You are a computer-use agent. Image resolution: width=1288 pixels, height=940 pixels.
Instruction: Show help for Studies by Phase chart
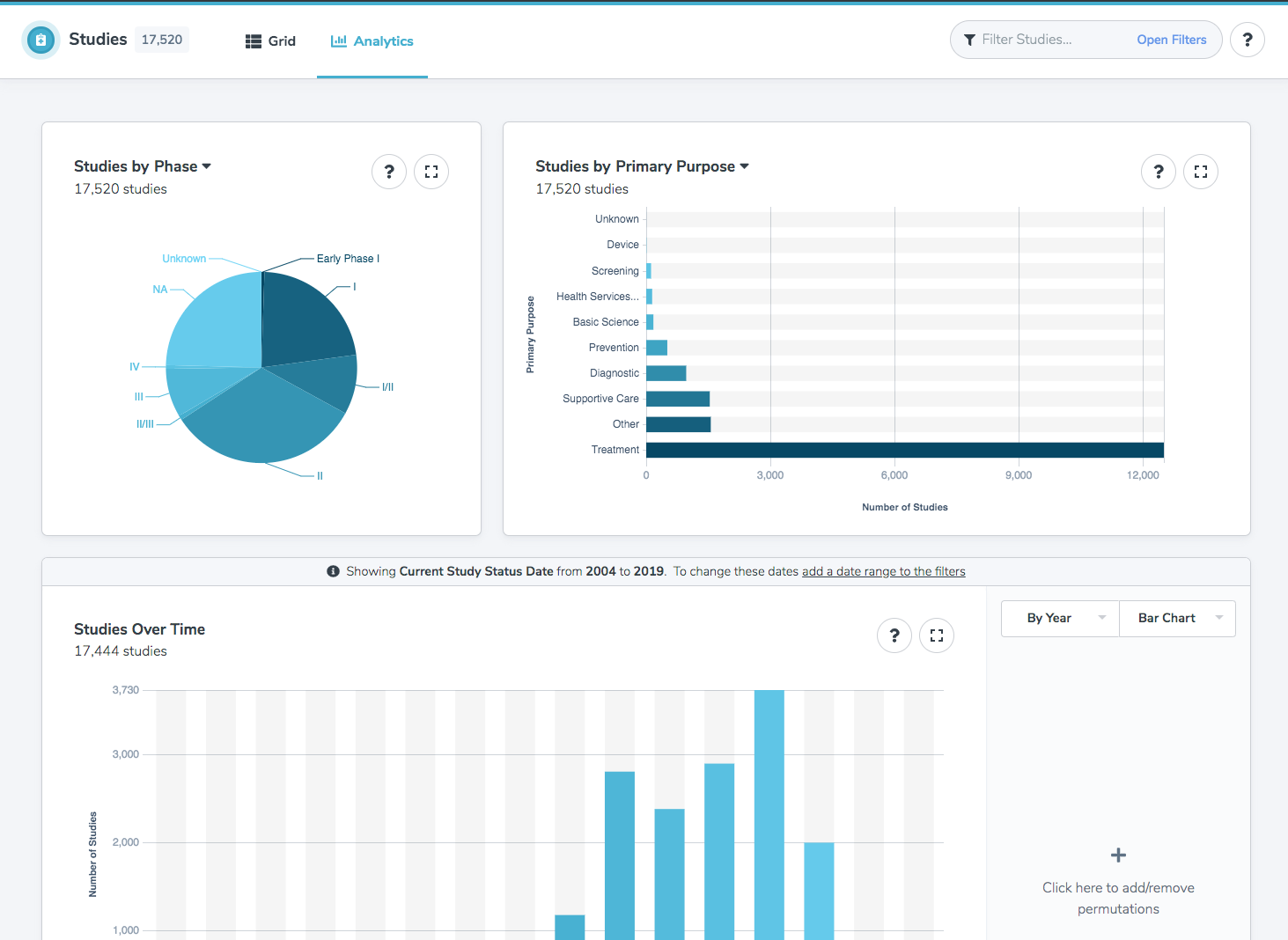click(x=389, y=172)
